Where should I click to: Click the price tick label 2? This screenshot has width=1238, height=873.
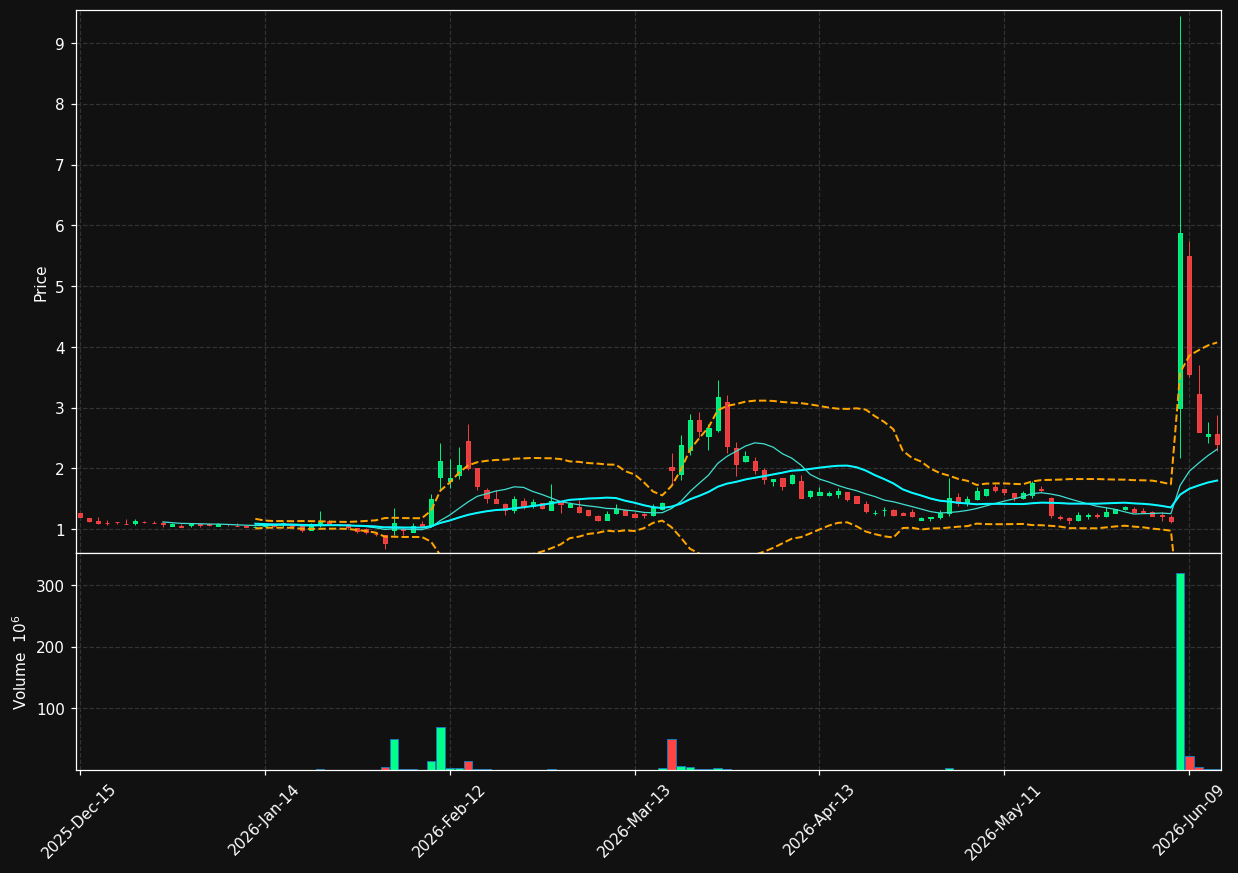(x=59, y=469)
